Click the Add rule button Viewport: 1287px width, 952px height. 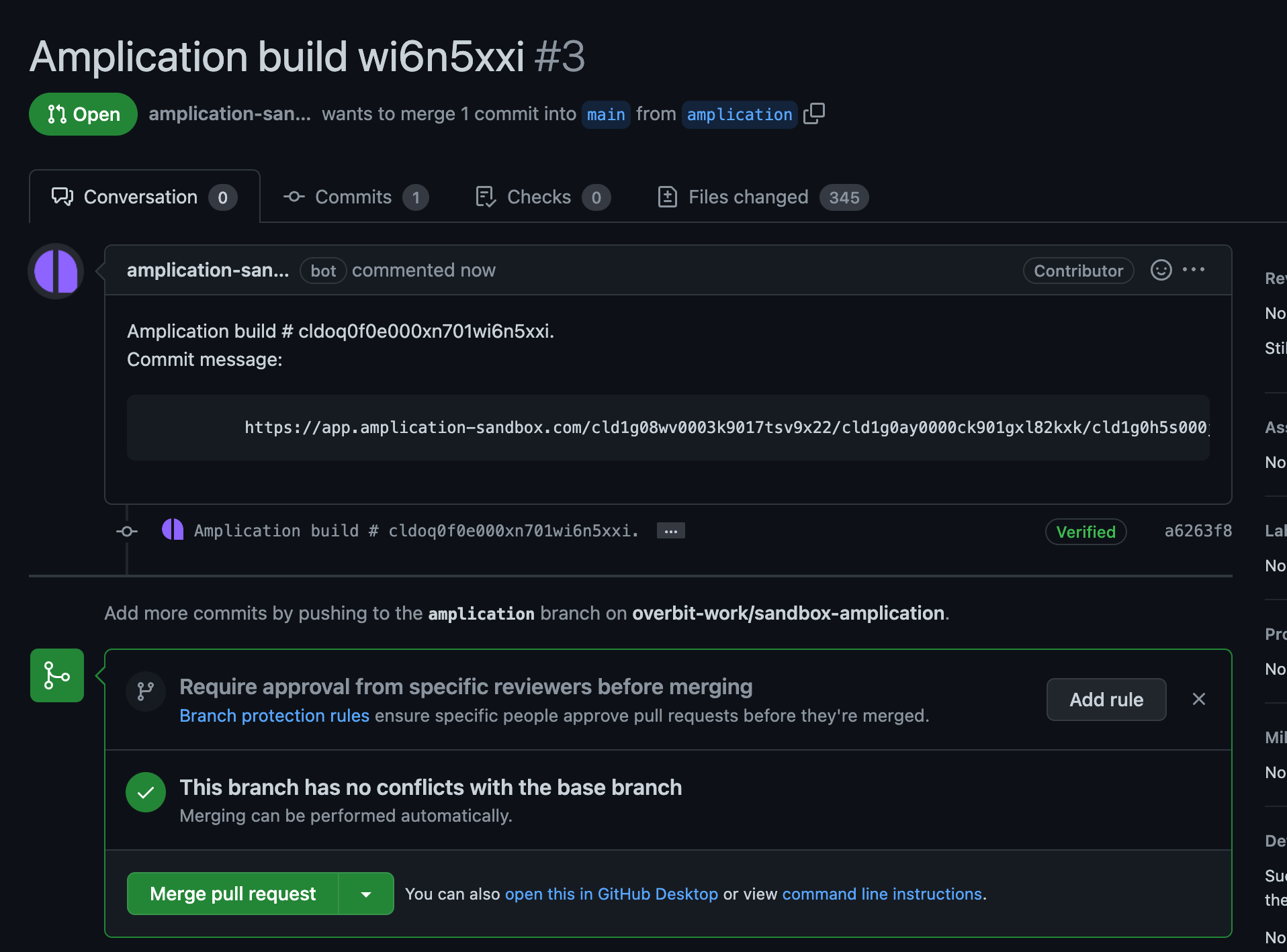[1106, 699]
